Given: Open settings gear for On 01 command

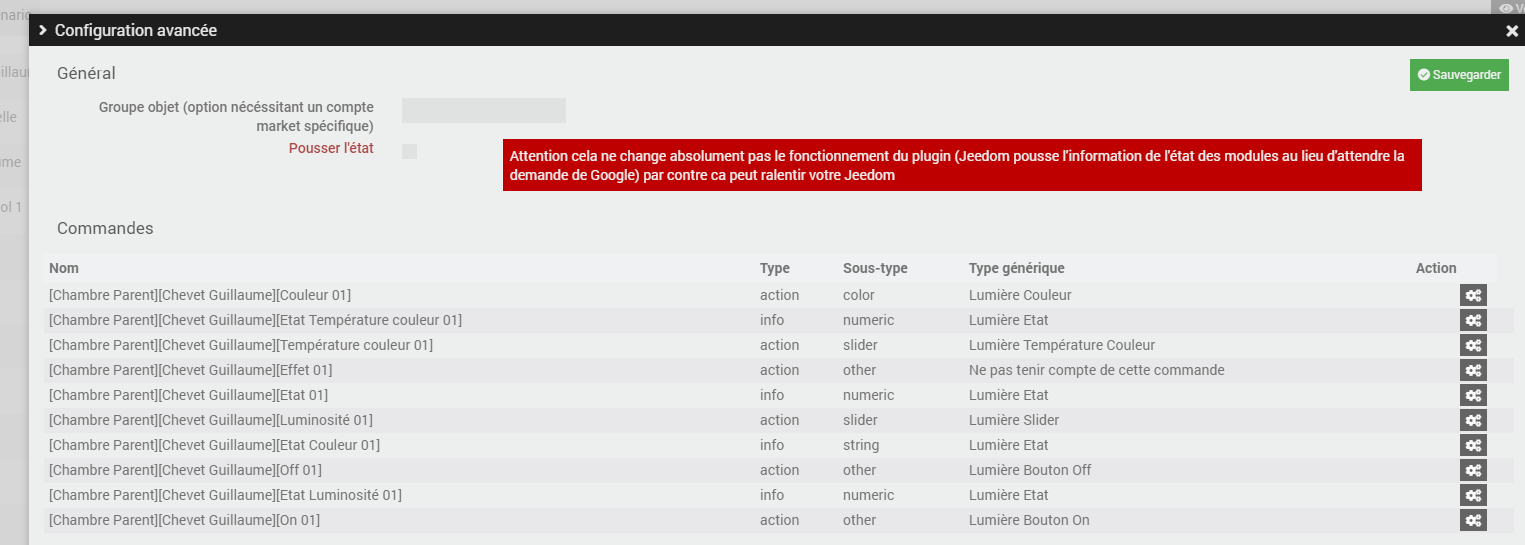Looking at the screenshot, I should pos(1473,520).
